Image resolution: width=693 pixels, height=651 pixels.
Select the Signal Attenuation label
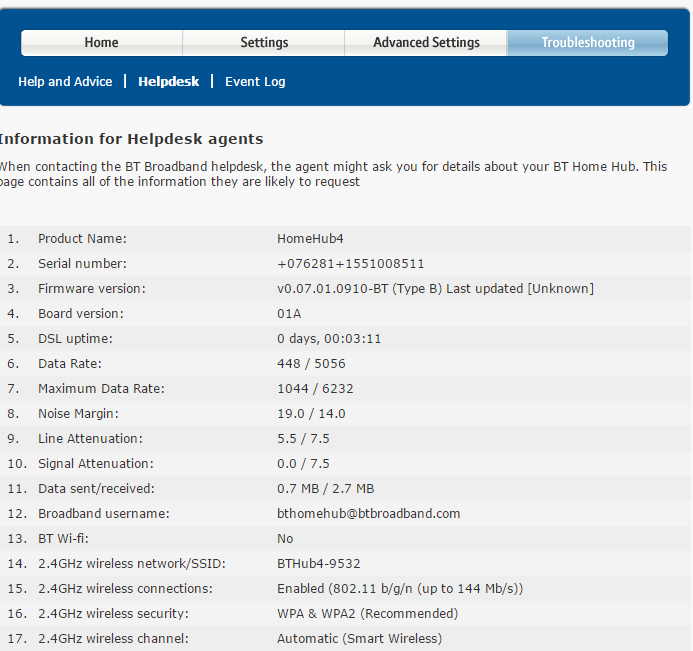[x=96, y=464]
